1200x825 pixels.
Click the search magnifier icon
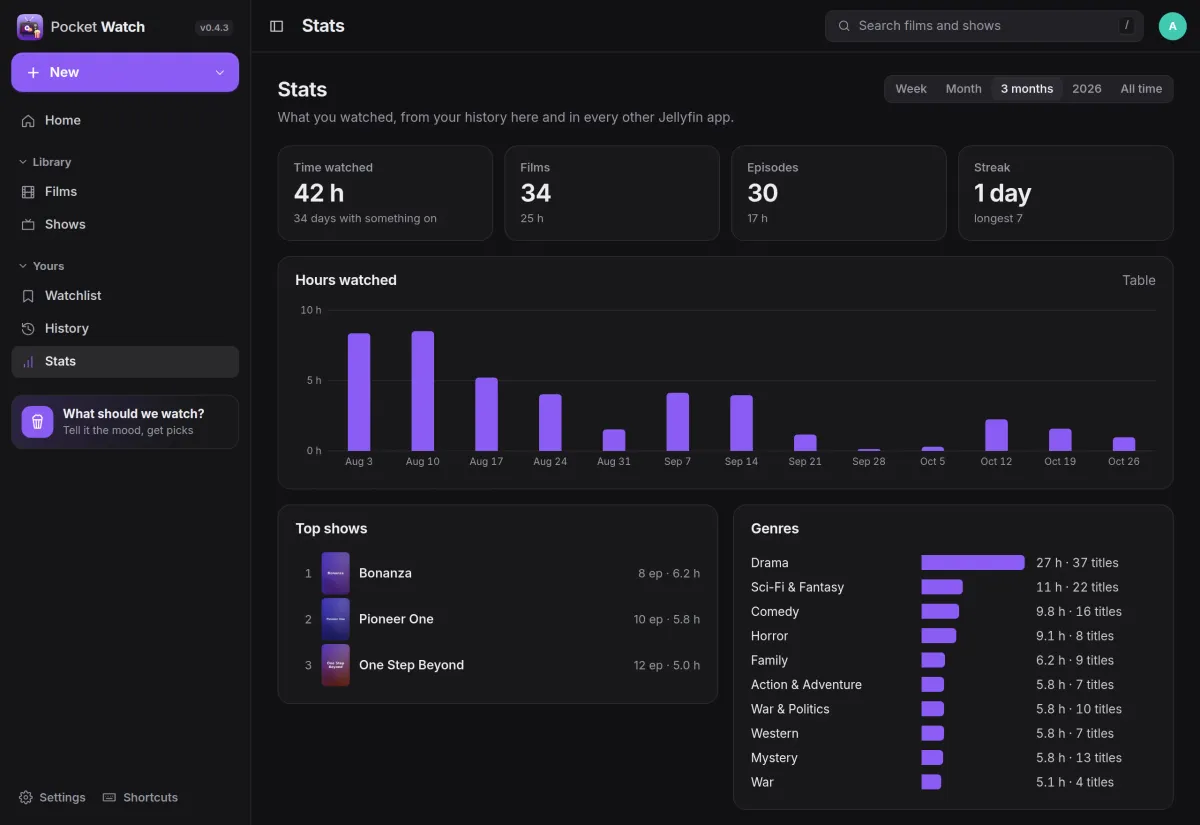pyautogui.click(x=844, y=26)
